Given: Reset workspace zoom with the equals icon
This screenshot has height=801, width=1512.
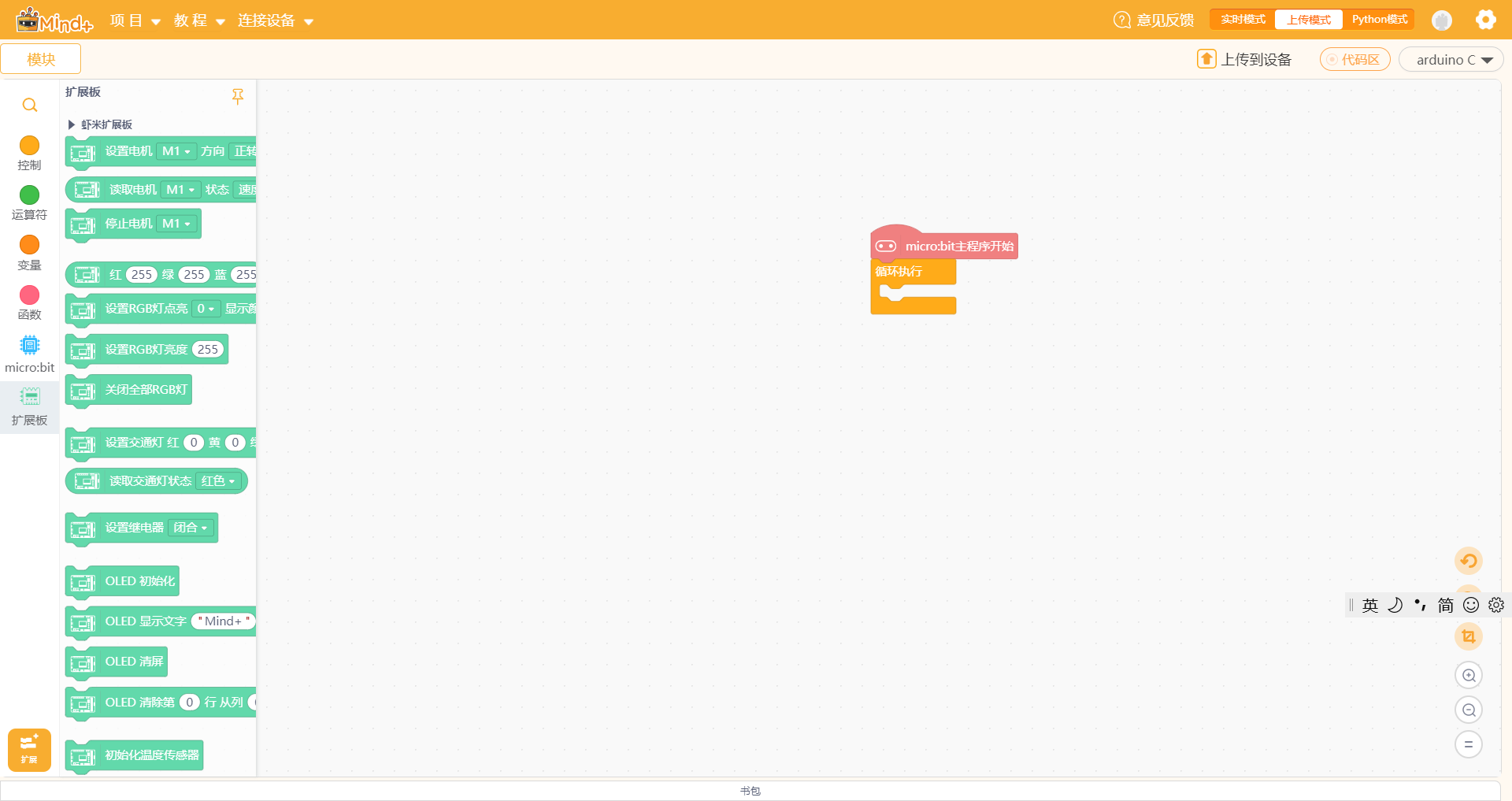Looking at the screenshot, I should [1469, 744].
